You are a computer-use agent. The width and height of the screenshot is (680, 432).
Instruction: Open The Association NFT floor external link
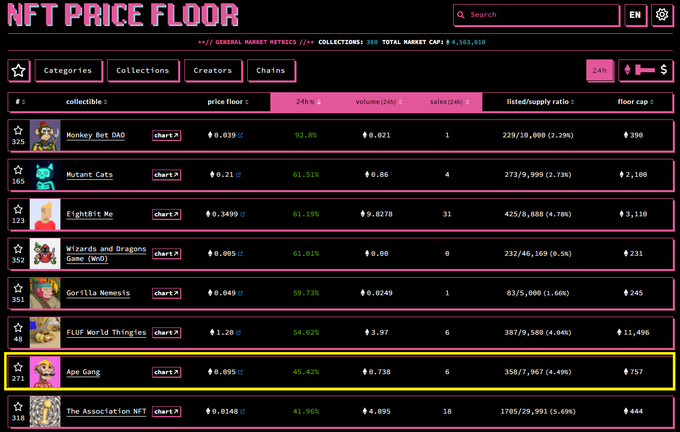(243, 412)
